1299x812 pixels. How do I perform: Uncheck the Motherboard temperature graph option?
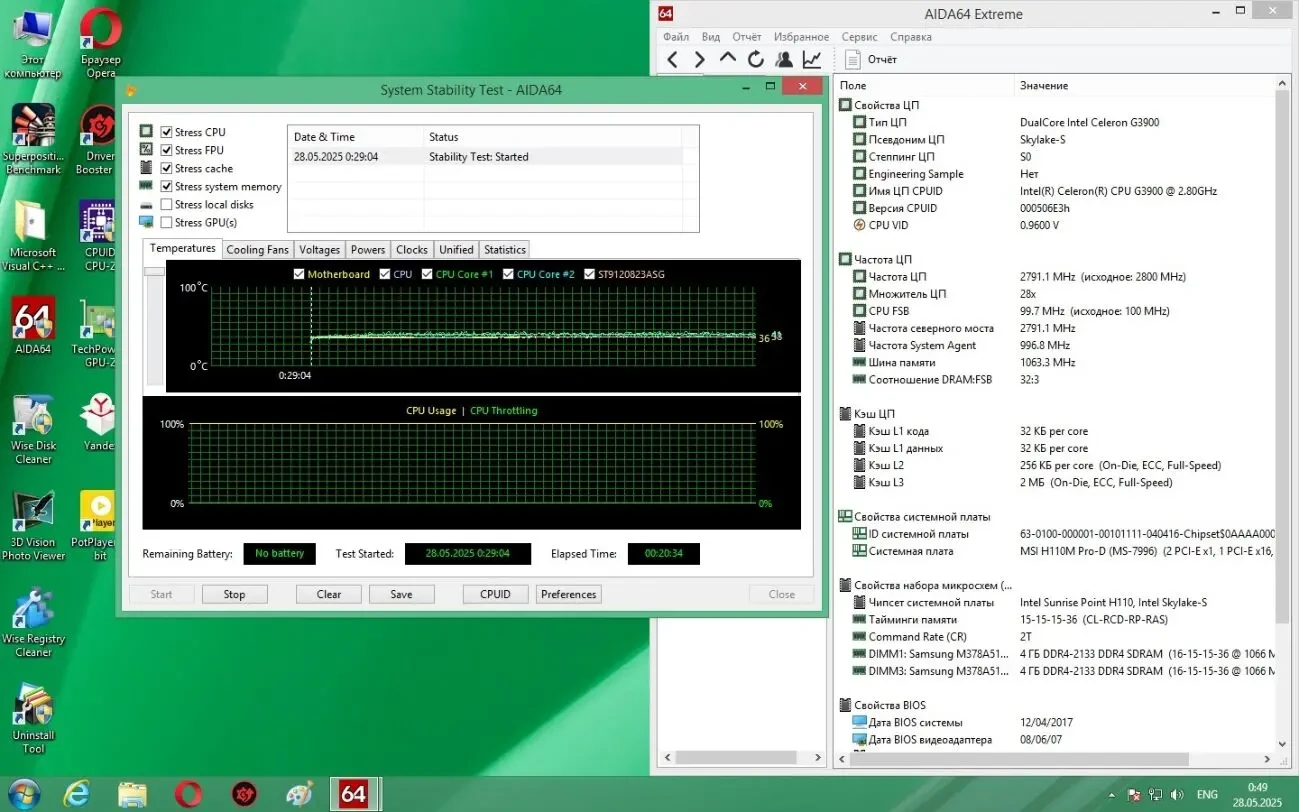(x=298, y=273)
